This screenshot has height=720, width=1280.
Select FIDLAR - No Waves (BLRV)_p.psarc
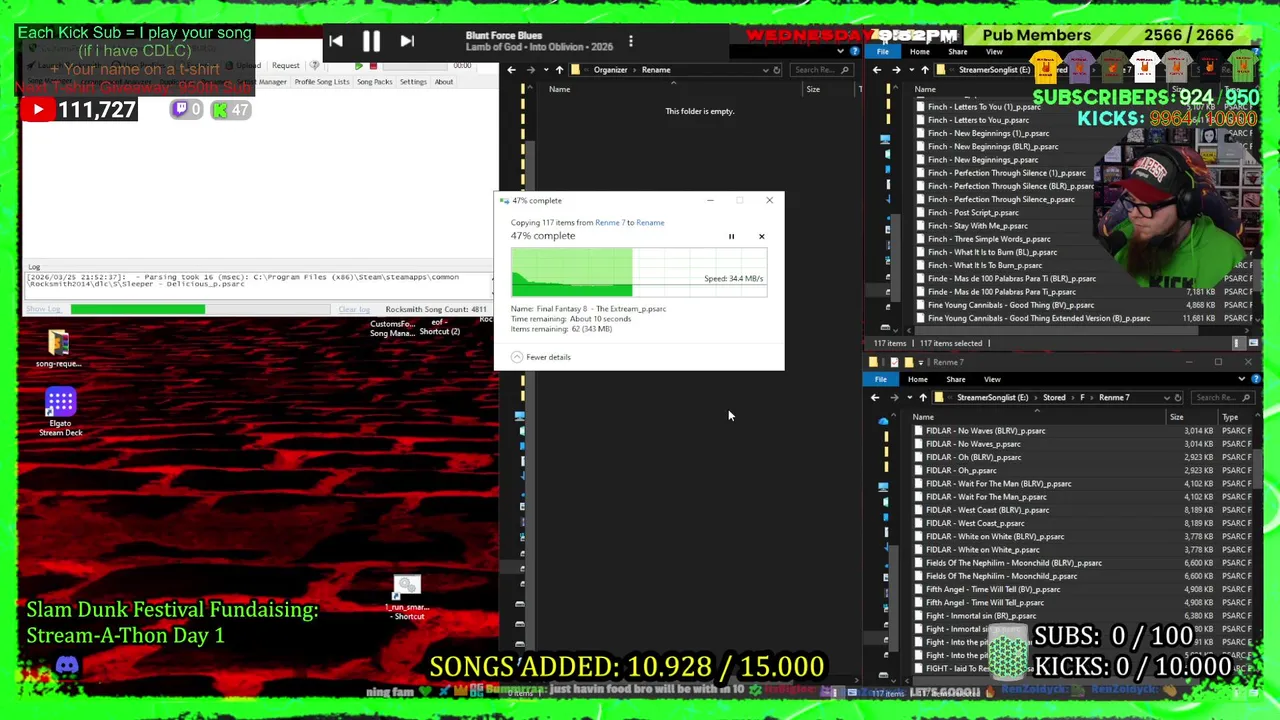[980, 431]
